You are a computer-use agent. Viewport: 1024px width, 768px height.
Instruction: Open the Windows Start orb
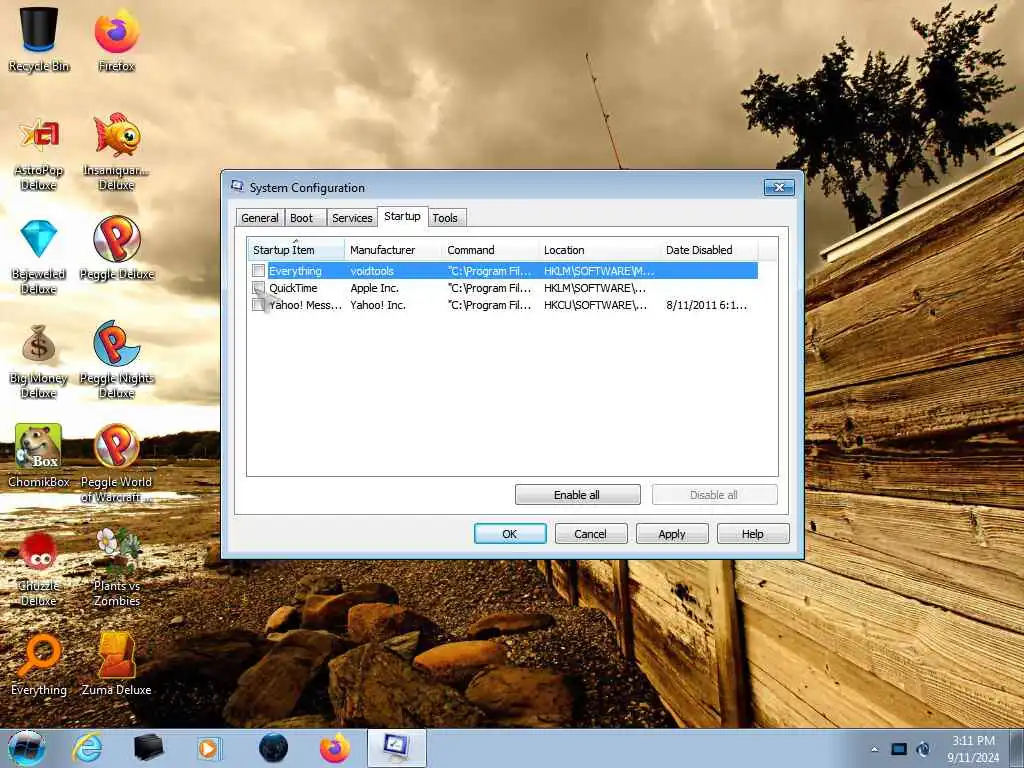tap(27, 748)
